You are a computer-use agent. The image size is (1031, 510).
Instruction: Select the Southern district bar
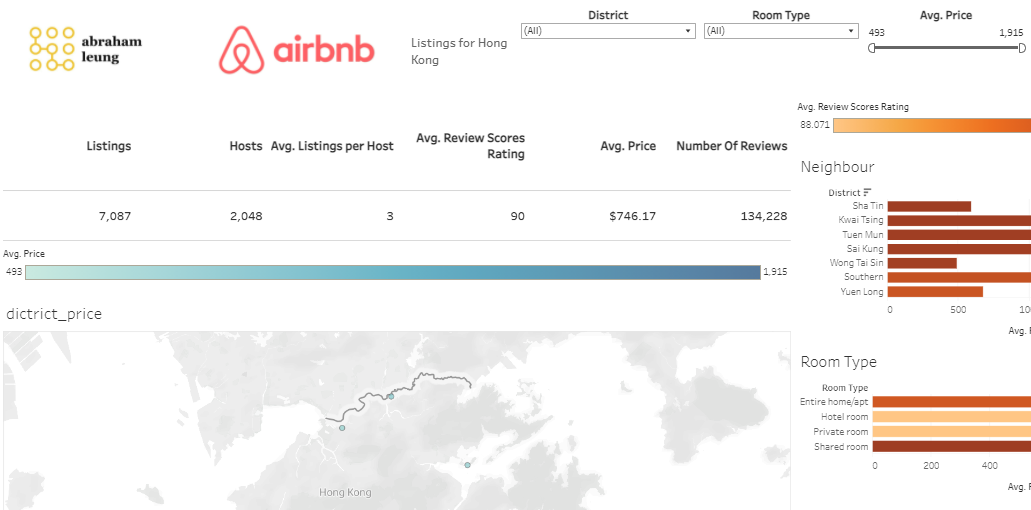click(x=959, y=277)
